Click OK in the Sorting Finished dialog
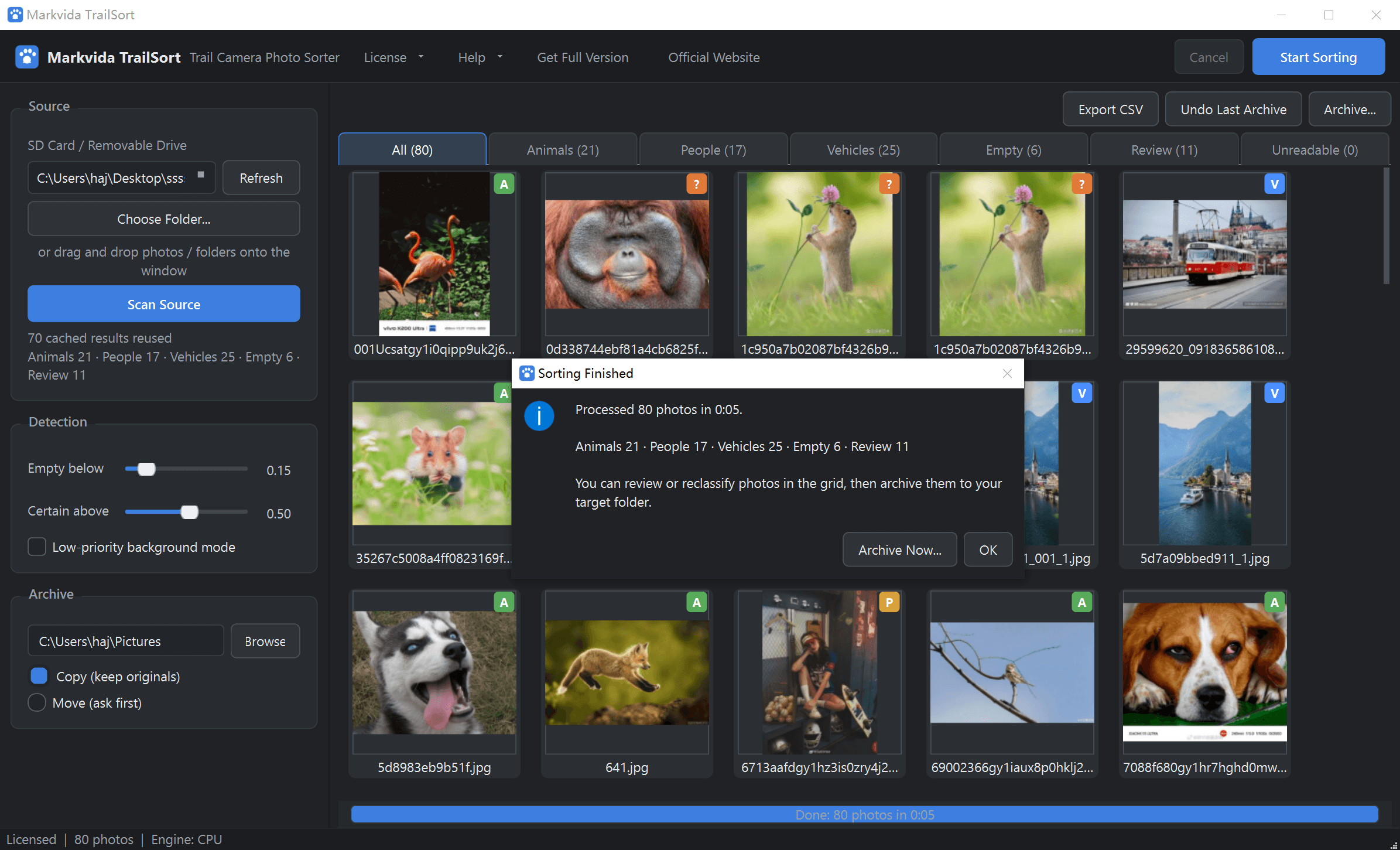The height and width of the screenshot is (850, 1400). pyautogui.click(x=988, y=549)
